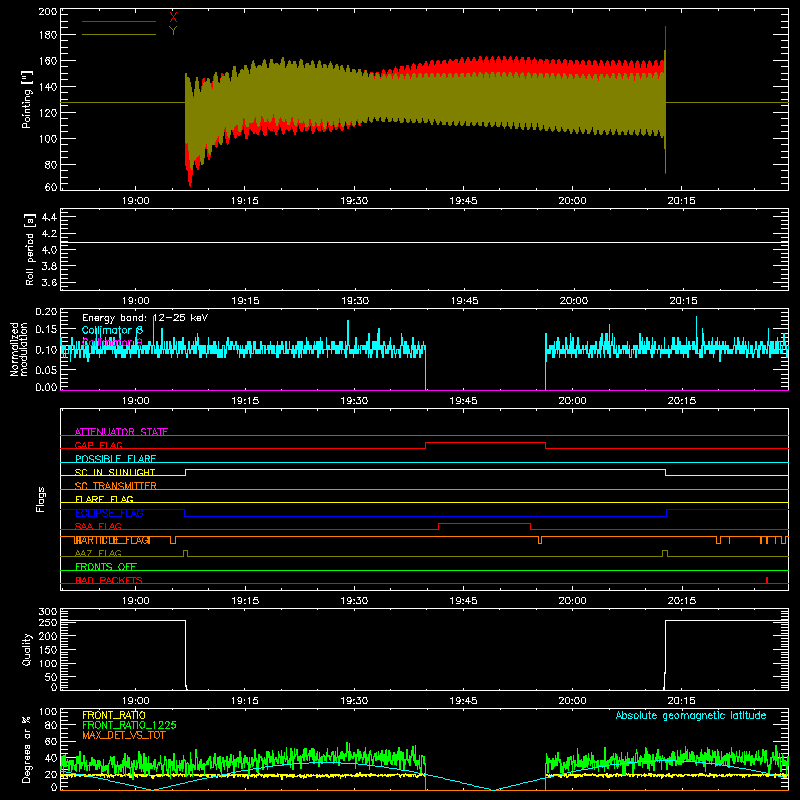Click the "200" tick on the Pointing axis
The width and height of the screenshot is (800, 800).
48,11
